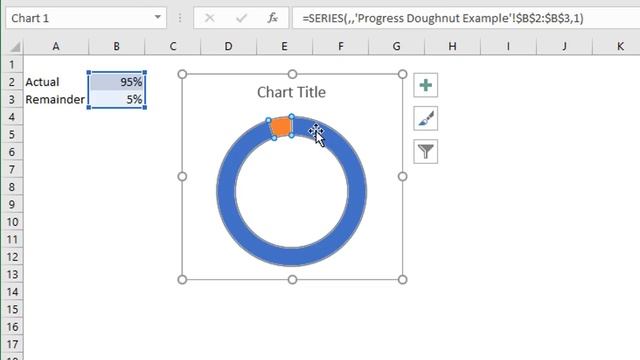
Task: Click the chart's bottom-middle resize handle
Action: click(292, 280)
